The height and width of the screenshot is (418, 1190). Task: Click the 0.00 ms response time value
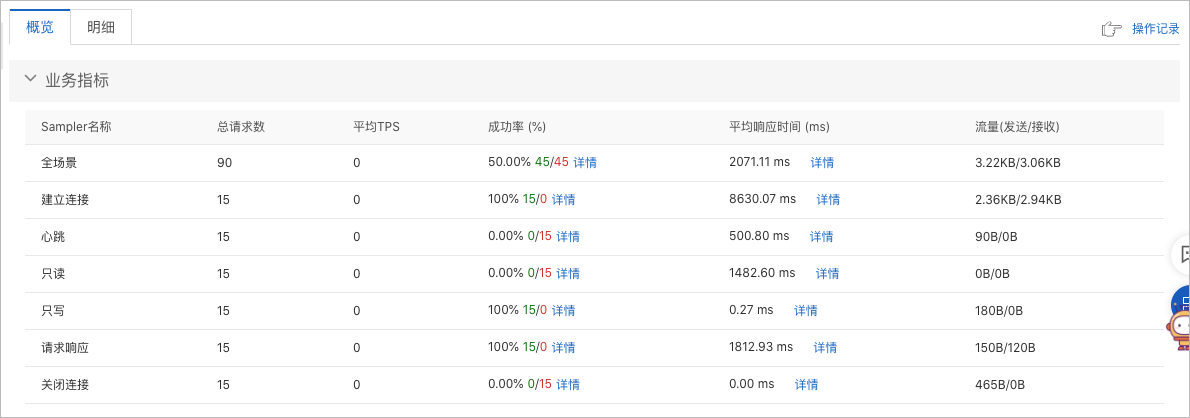pos(751,384)
